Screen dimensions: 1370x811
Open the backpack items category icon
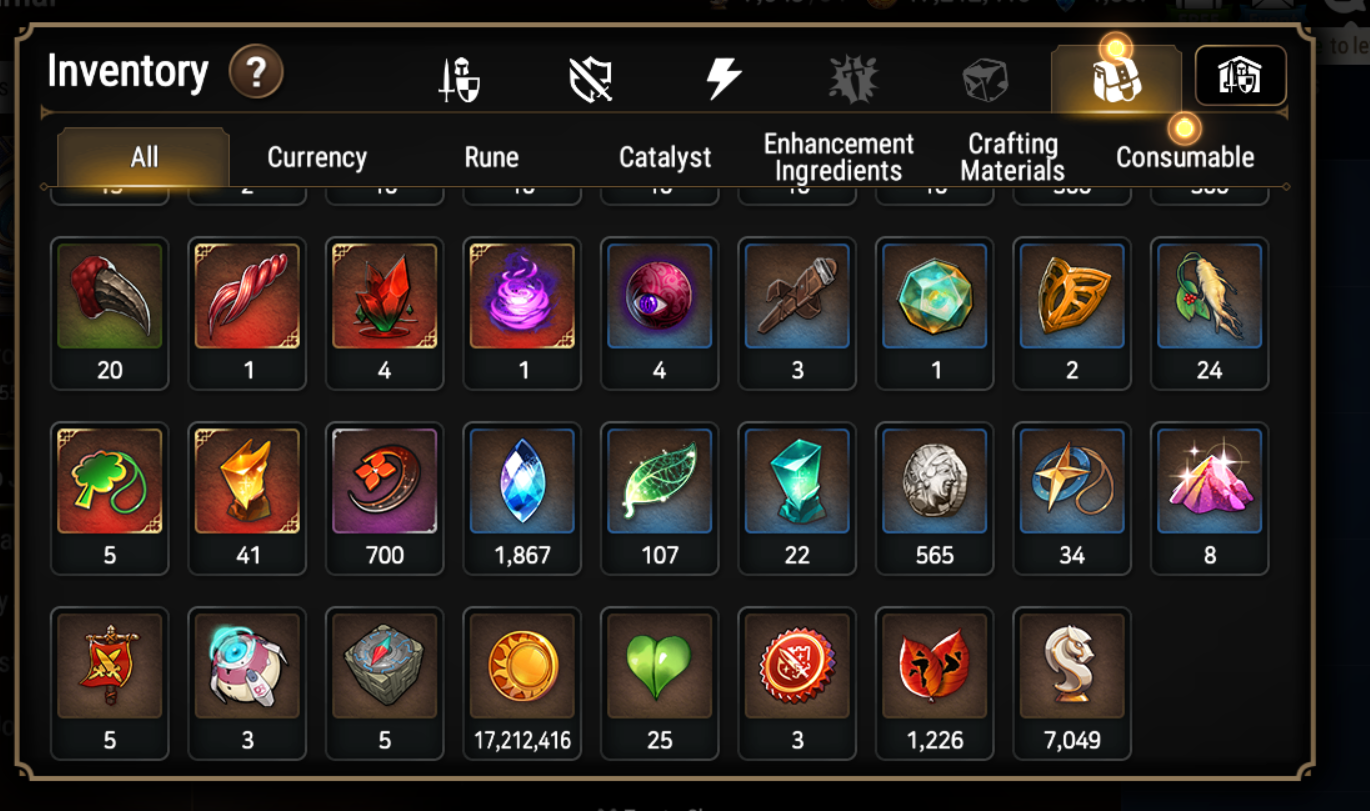[x=1116, y=78]
